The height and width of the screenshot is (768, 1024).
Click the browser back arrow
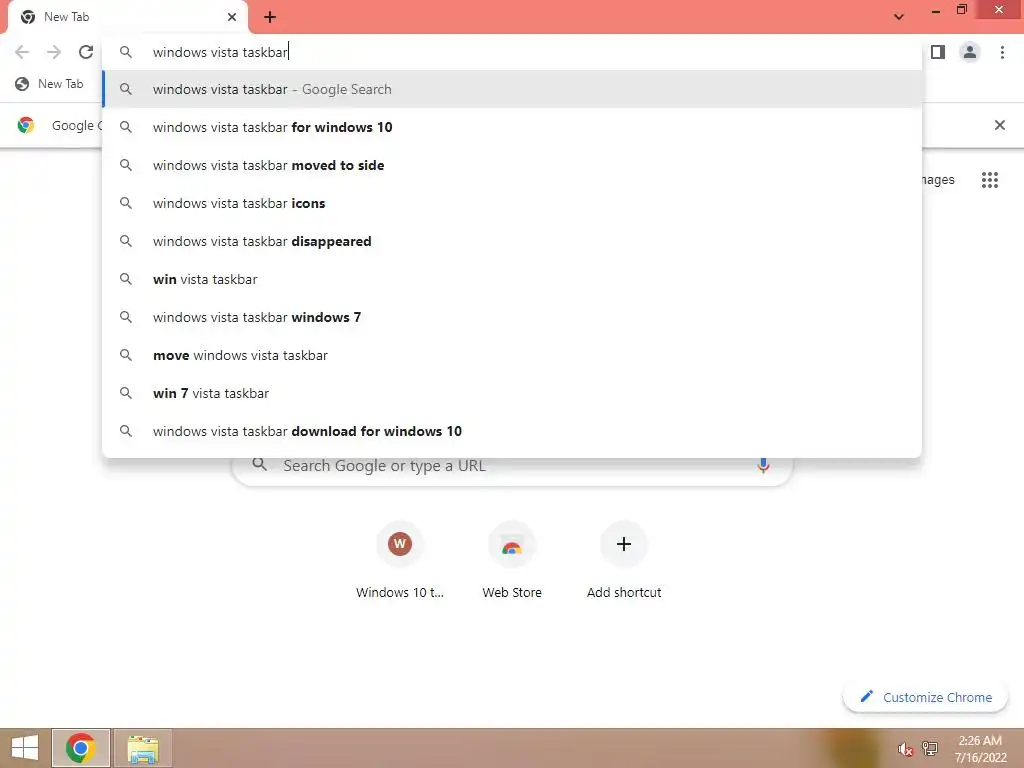pyautogui.click(x=22, y=52)
